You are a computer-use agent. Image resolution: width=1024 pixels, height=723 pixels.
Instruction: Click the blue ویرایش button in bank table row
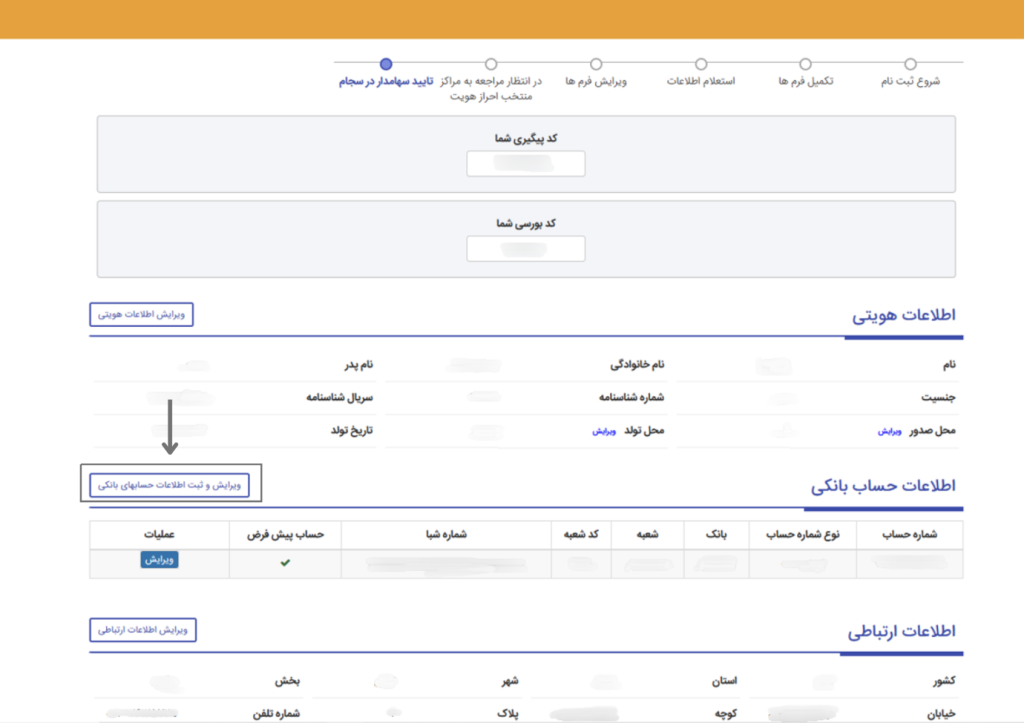point(159,560)
